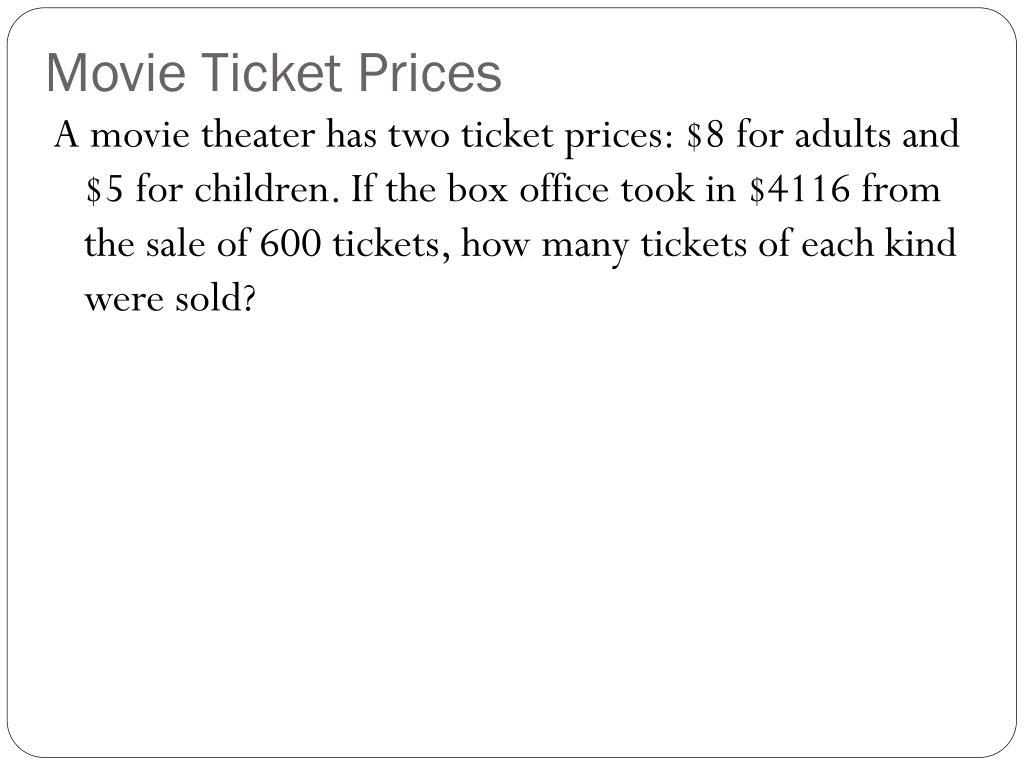Select the '$8' adult price text
This screenshot has height=768, width=1024.
coord(705,135)
